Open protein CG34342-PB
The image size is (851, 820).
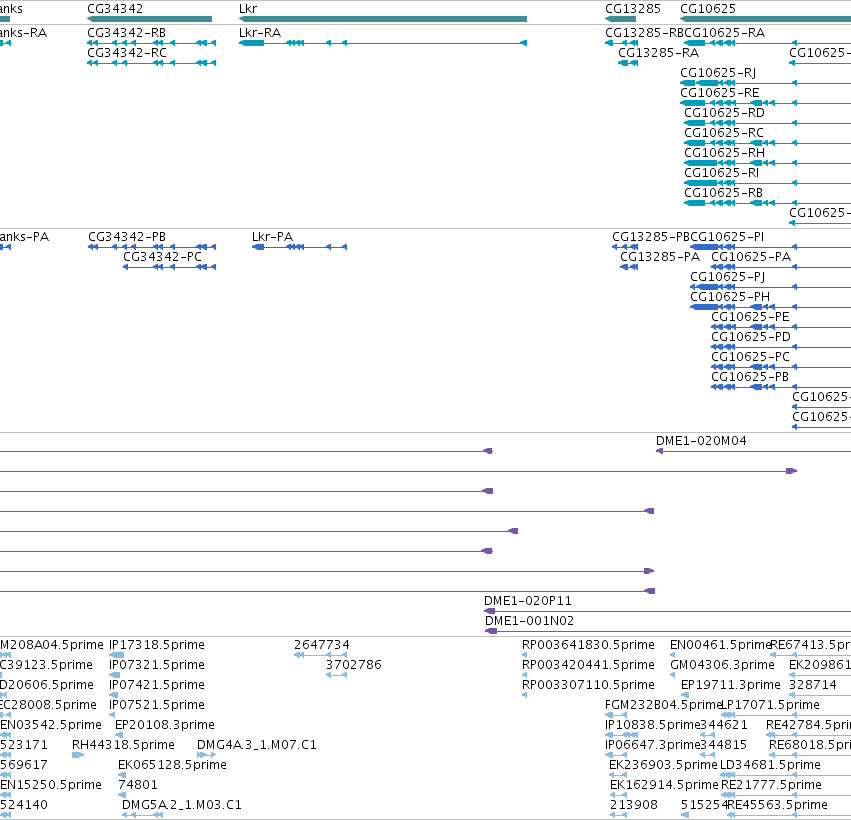[x=127, y=237]
